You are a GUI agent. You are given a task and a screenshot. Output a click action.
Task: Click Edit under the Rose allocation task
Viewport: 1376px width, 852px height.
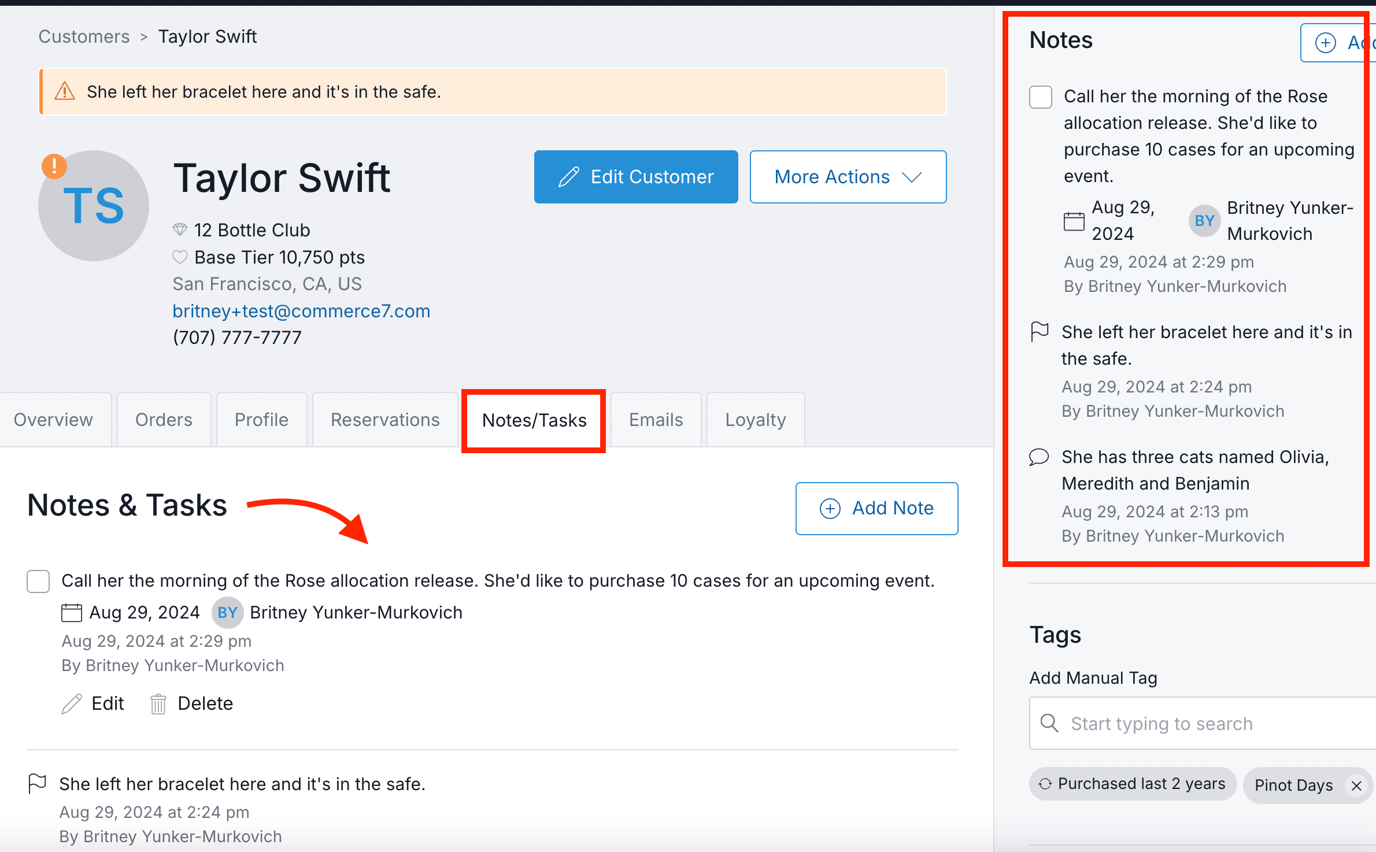point(93,704)
